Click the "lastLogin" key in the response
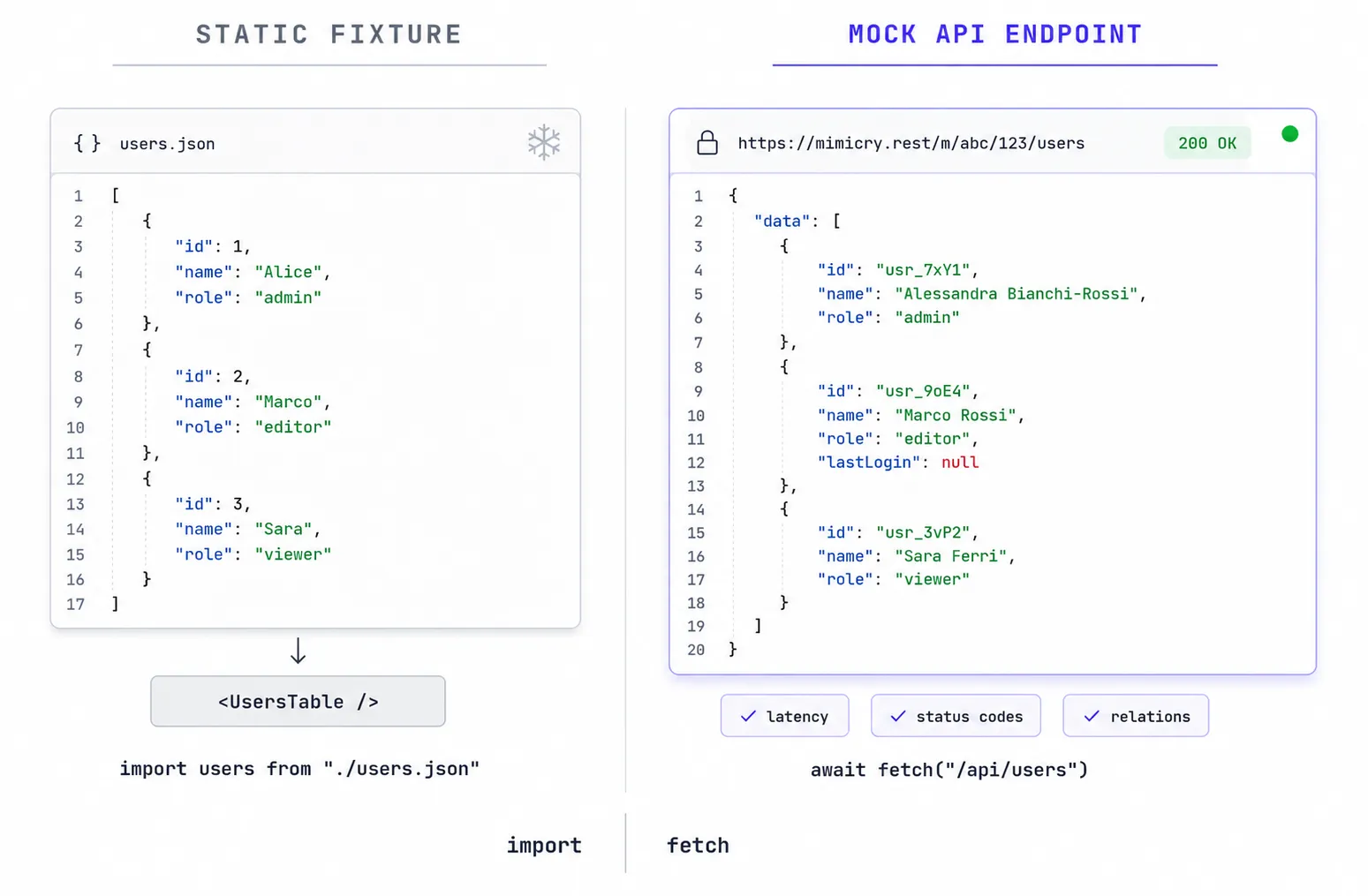This screenshot has height=896, width=1368. point(869,463)
